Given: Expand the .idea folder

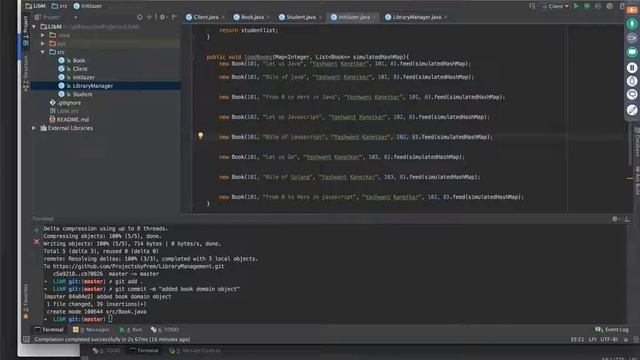Looking at the screenshot, I should [42, 35].
